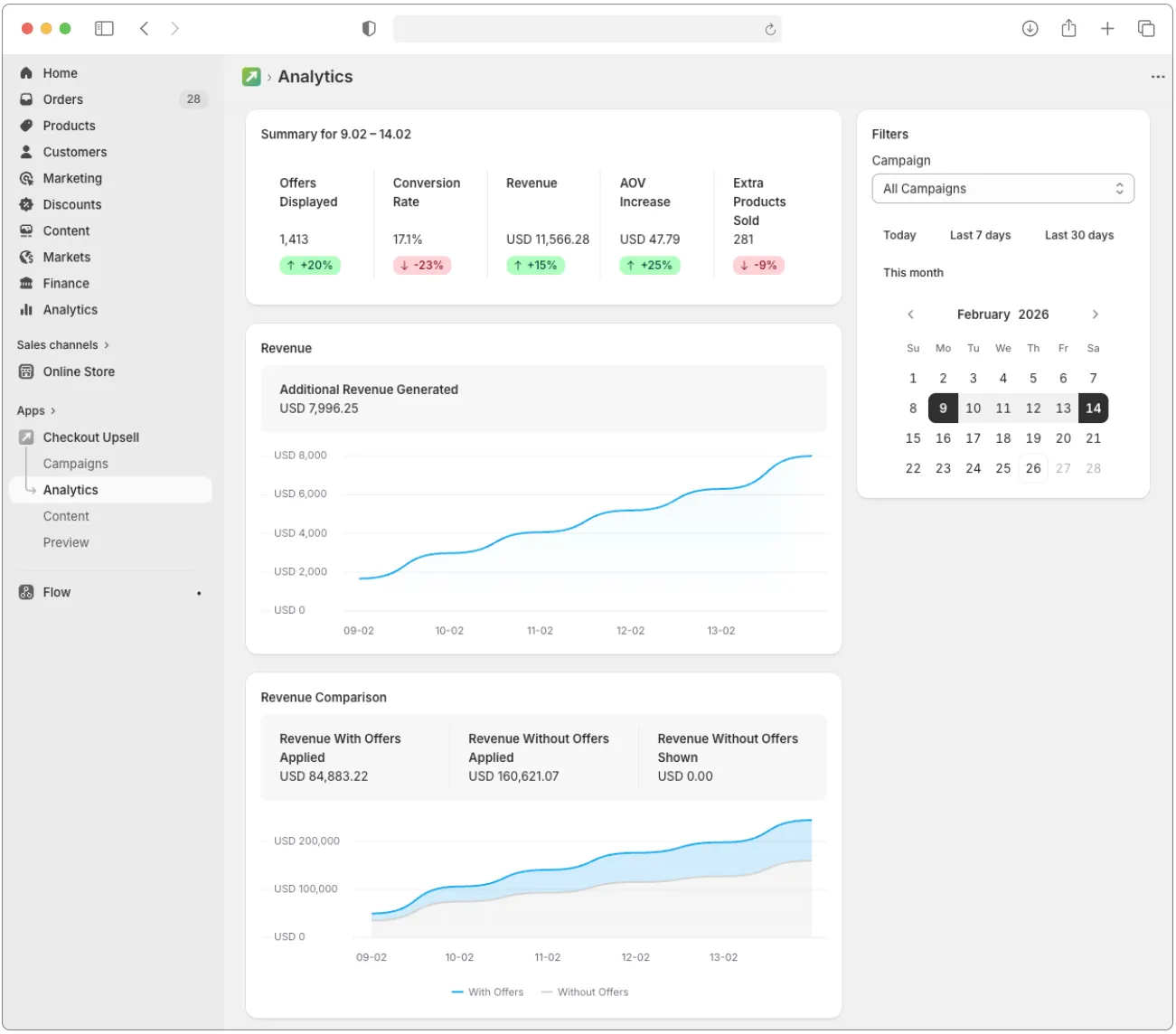Open Home in the sidebar
This screenshot has width=1176, height=1034.
click(x=60, y=72)
